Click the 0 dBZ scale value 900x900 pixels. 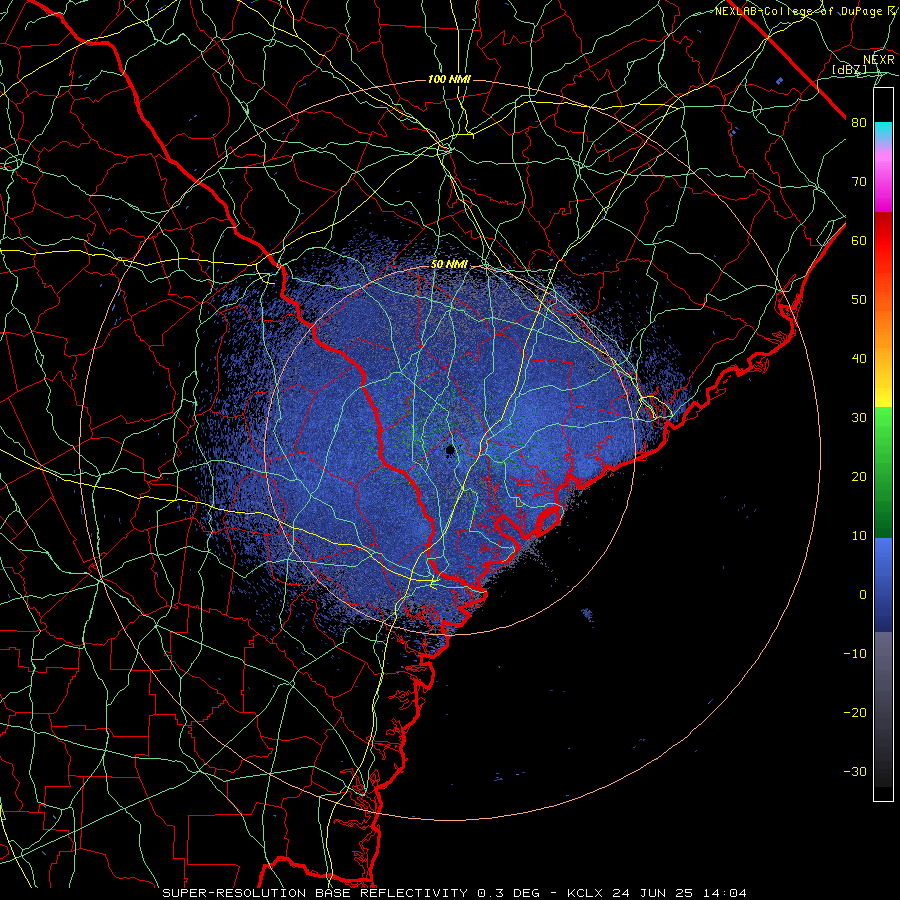tap(863, 595)
